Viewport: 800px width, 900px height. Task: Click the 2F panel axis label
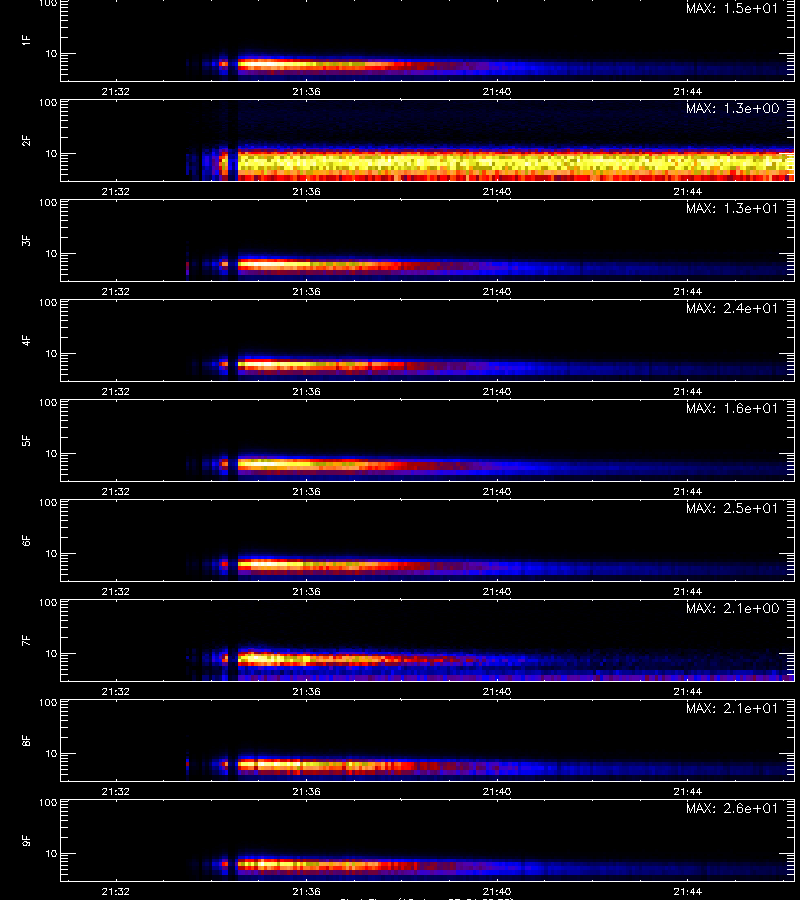coord(26,141)
